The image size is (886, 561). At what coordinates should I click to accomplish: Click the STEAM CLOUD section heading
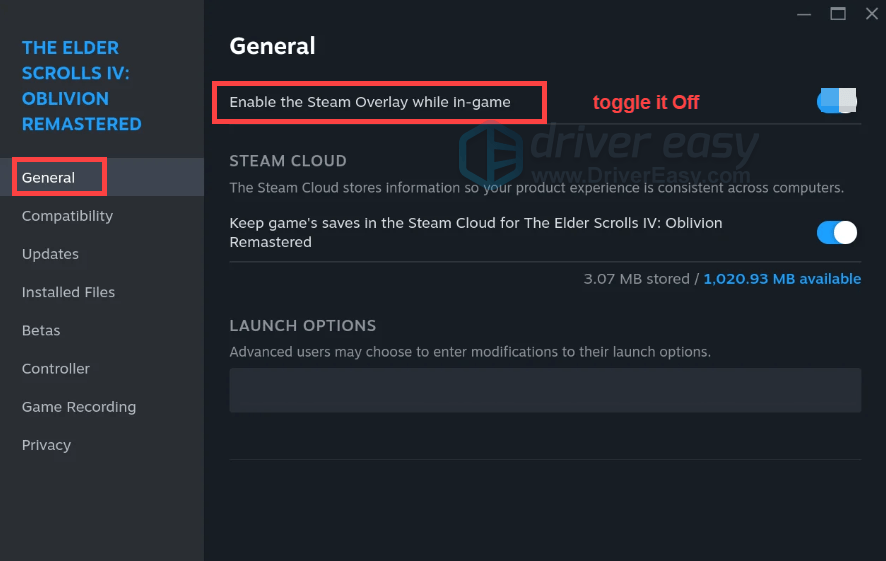(288, 161)
